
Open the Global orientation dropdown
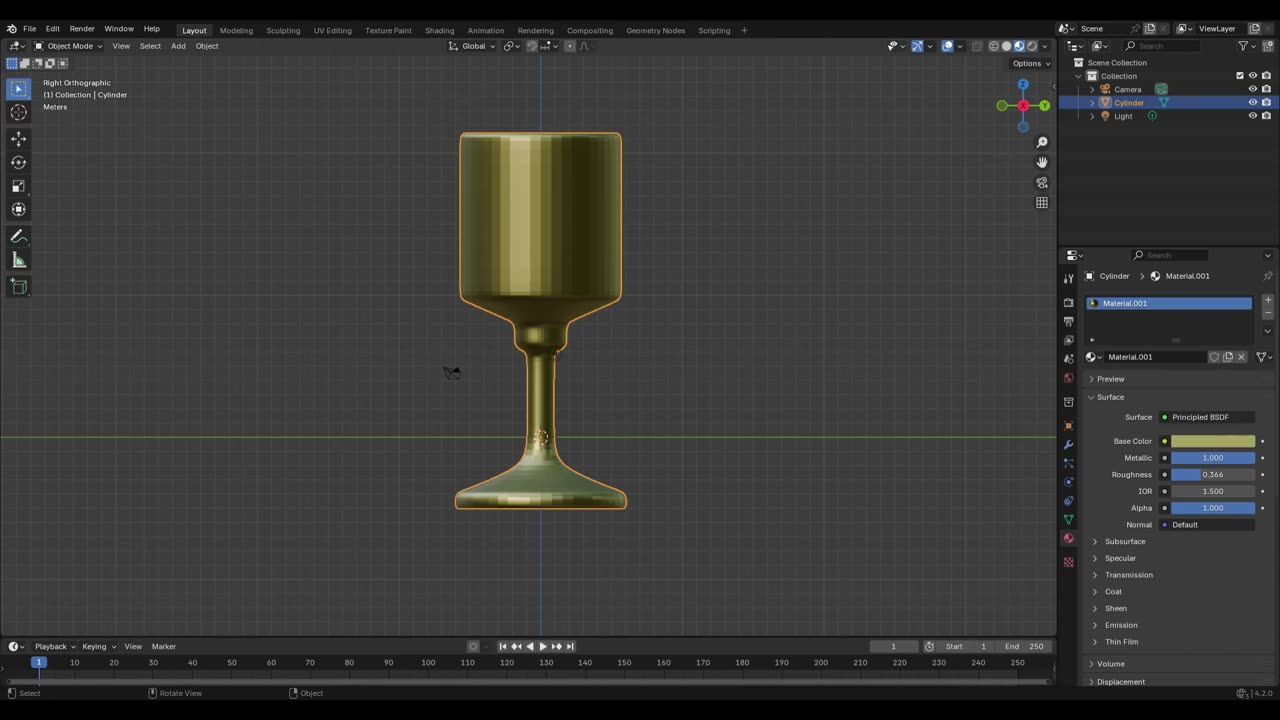tap(472, 46)
